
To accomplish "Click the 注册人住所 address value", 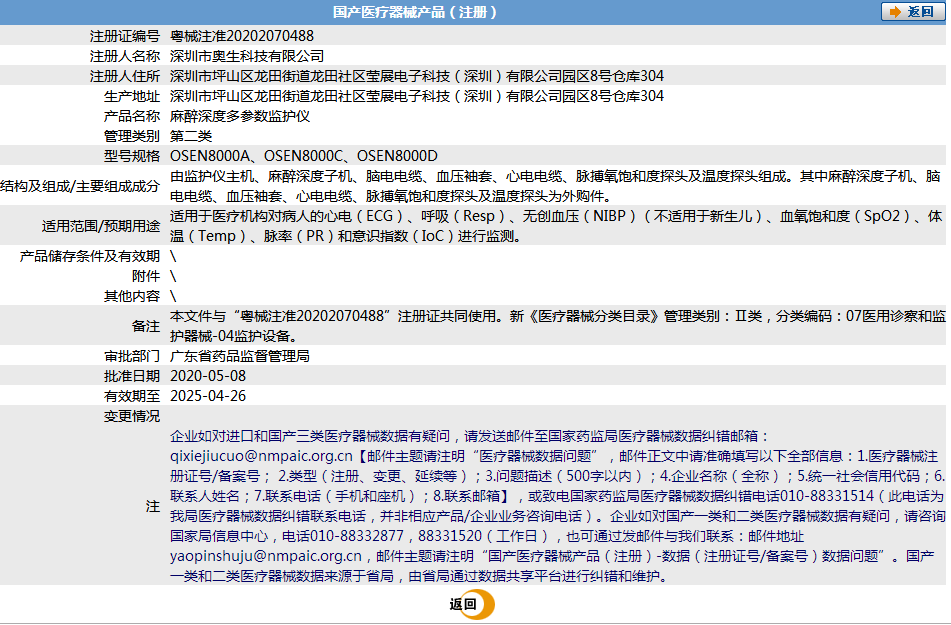I will coord(417,76).
